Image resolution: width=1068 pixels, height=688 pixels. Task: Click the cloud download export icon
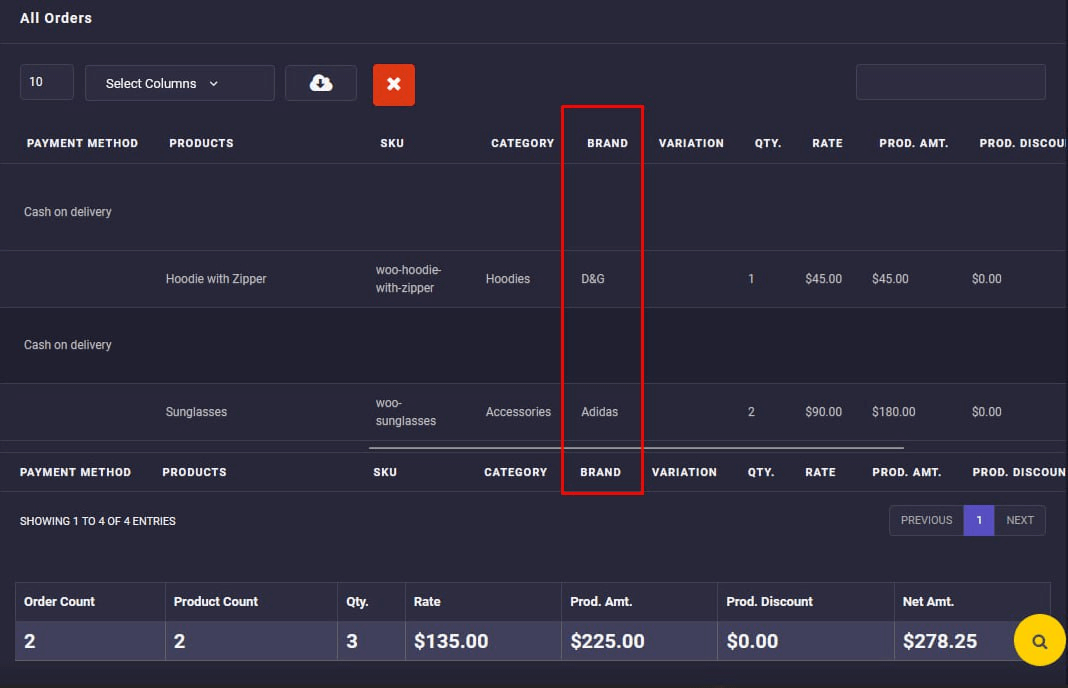click(321, 83)
